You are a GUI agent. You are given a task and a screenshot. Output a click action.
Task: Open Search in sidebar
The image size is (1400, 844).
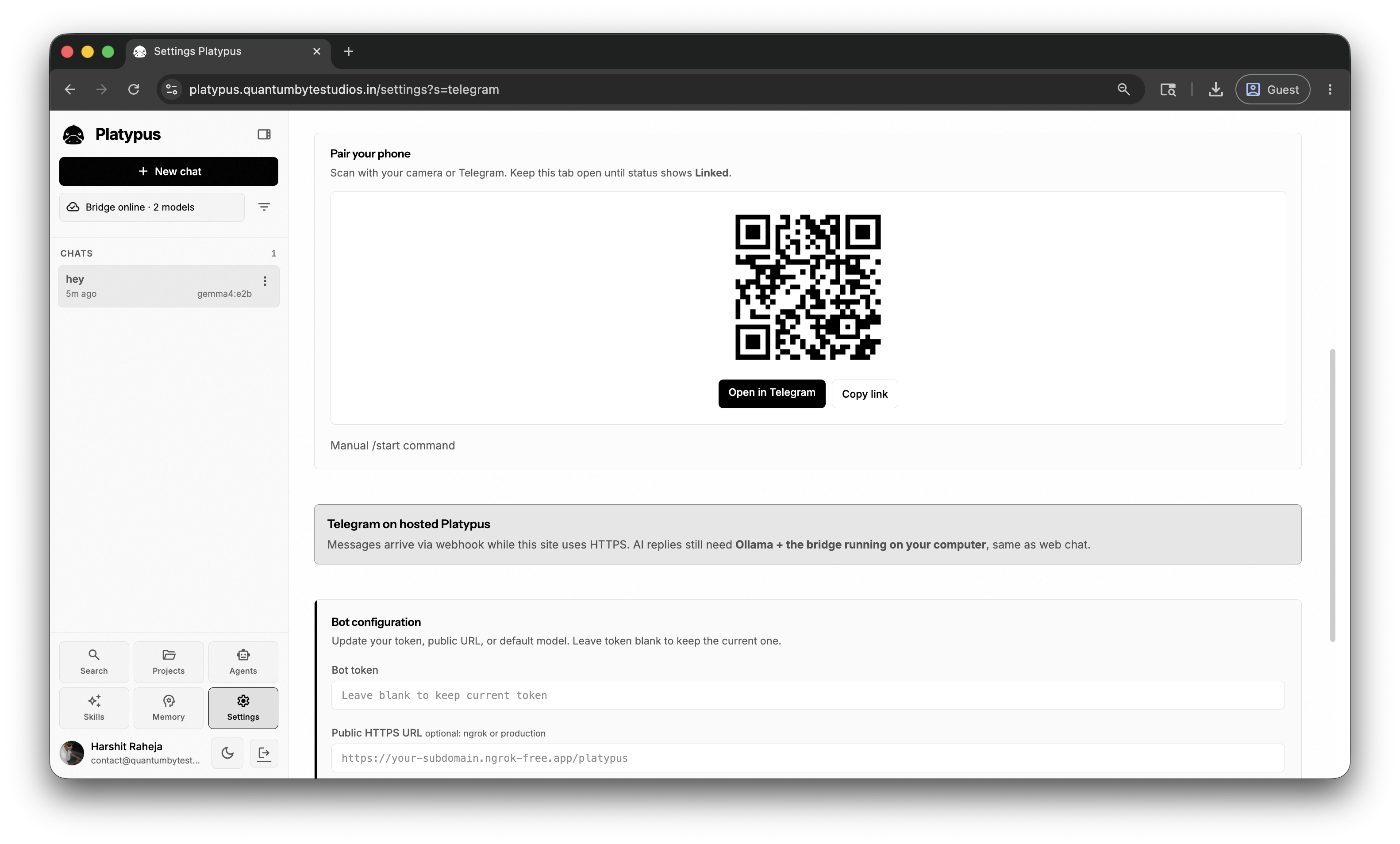pos(94,662)
